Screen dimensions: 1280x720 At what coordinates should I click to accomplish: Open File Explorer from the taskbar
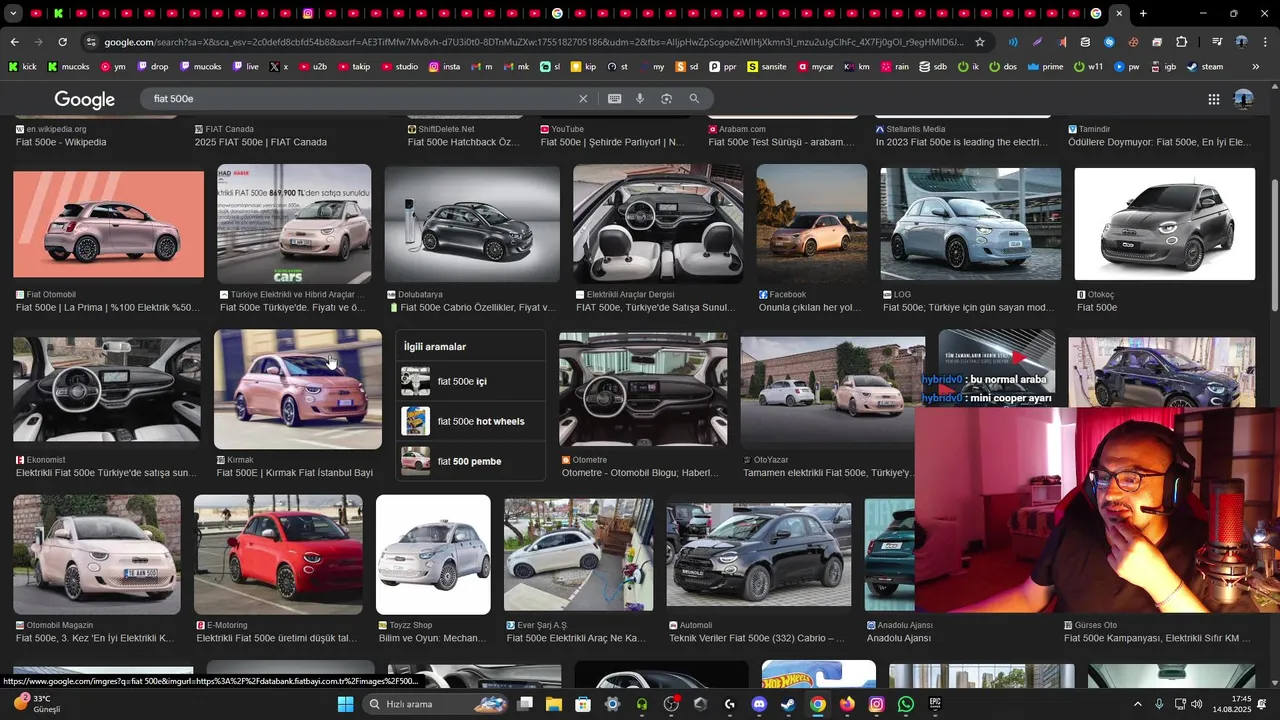pos(553,704)
